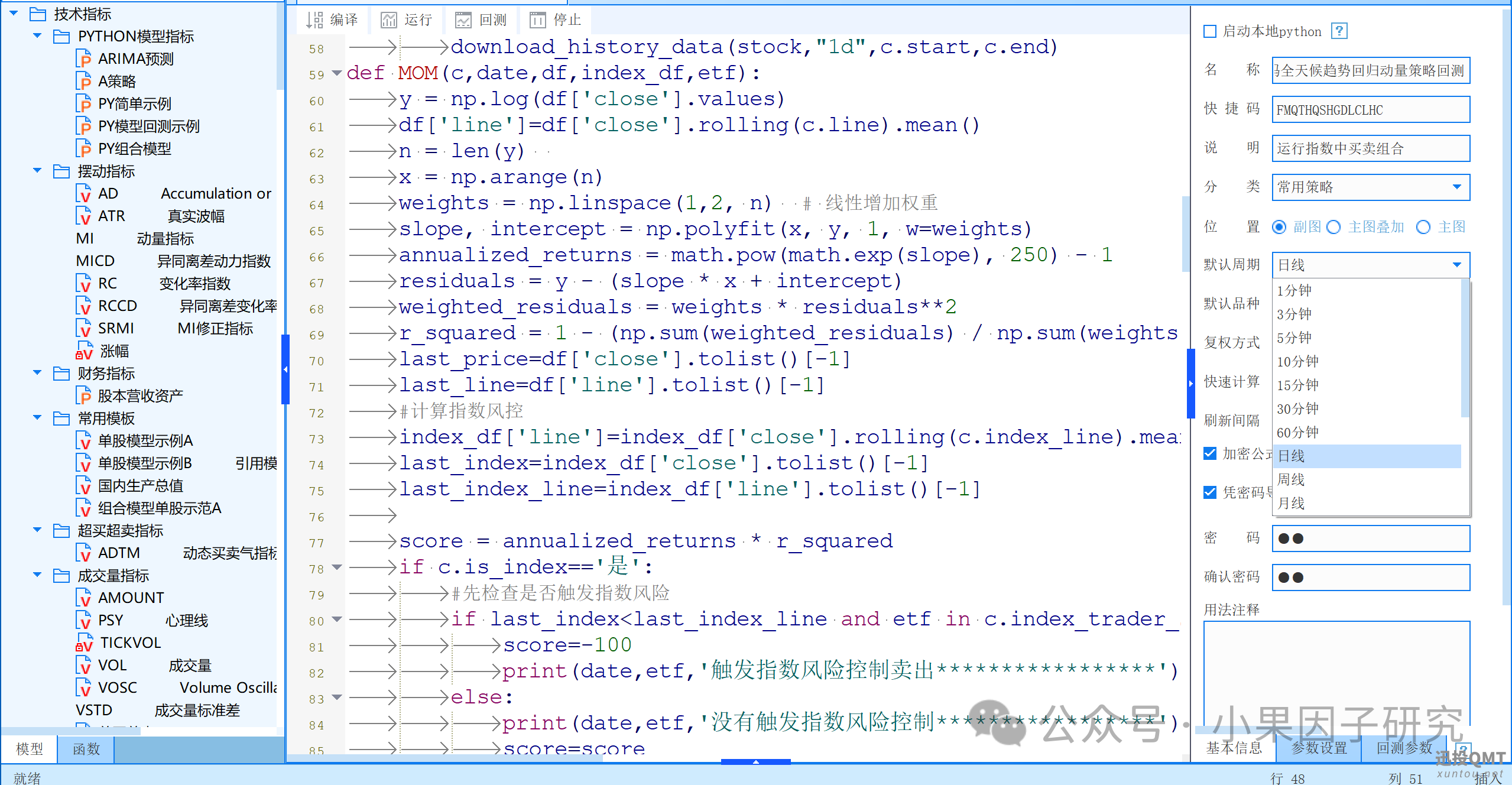Click the RCCD indicator icon

[84, 306]
